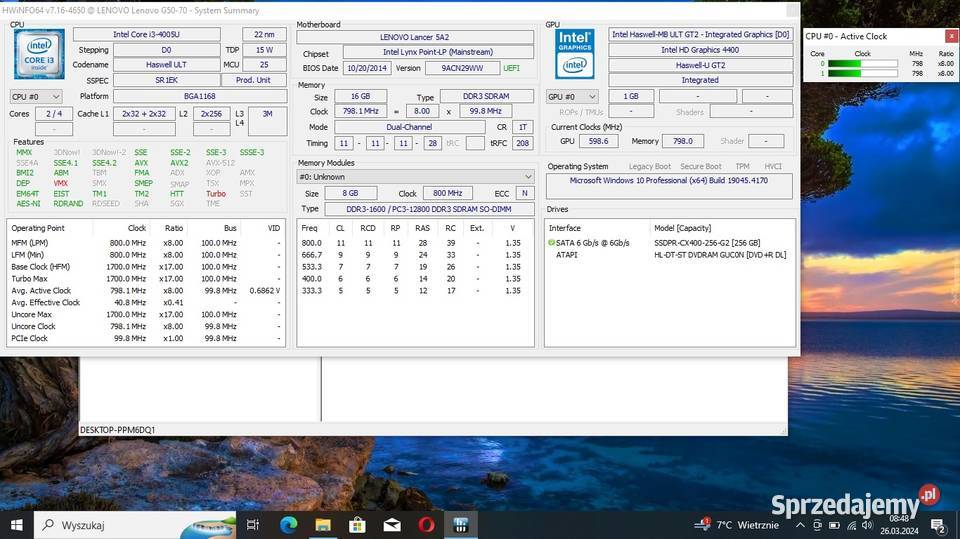The image size is (960, 539).
Task: Click the chipset 'Intel Lynx Point-LP (Mainstream)' field
Action: click(438, 52)
